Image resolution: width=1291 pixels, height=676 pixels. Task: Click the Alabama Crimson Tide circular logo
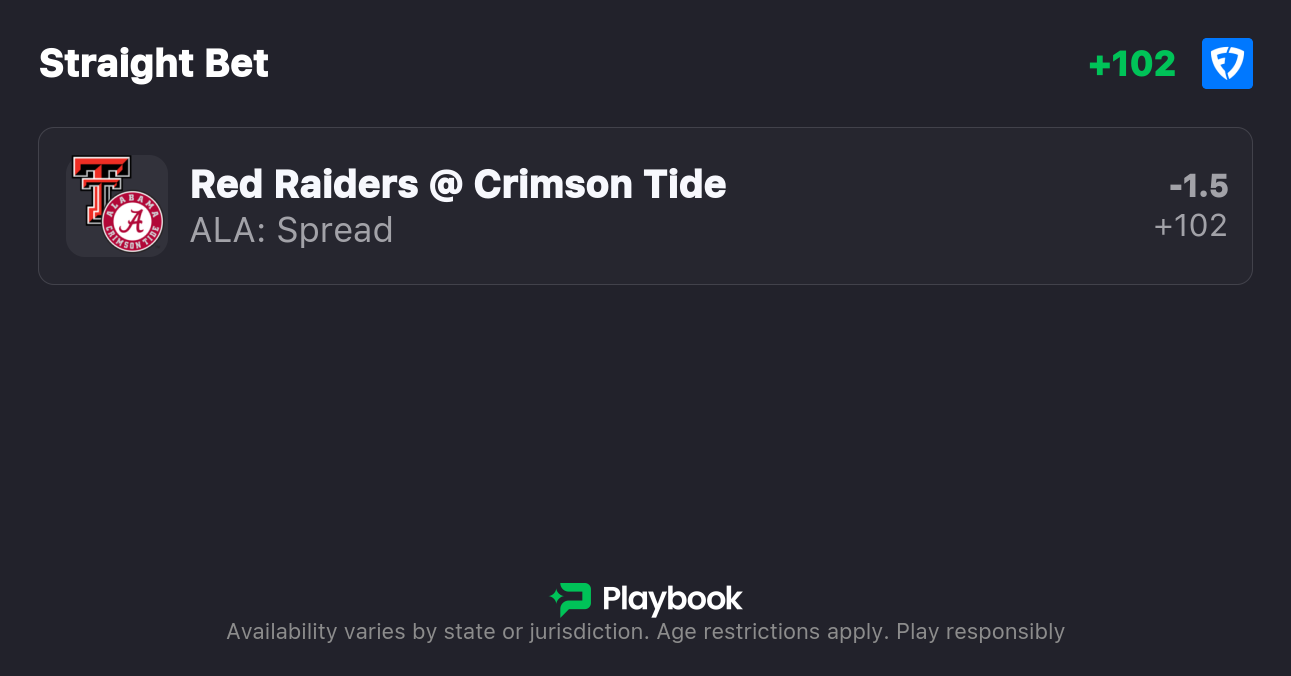click(x=133, y=222)
